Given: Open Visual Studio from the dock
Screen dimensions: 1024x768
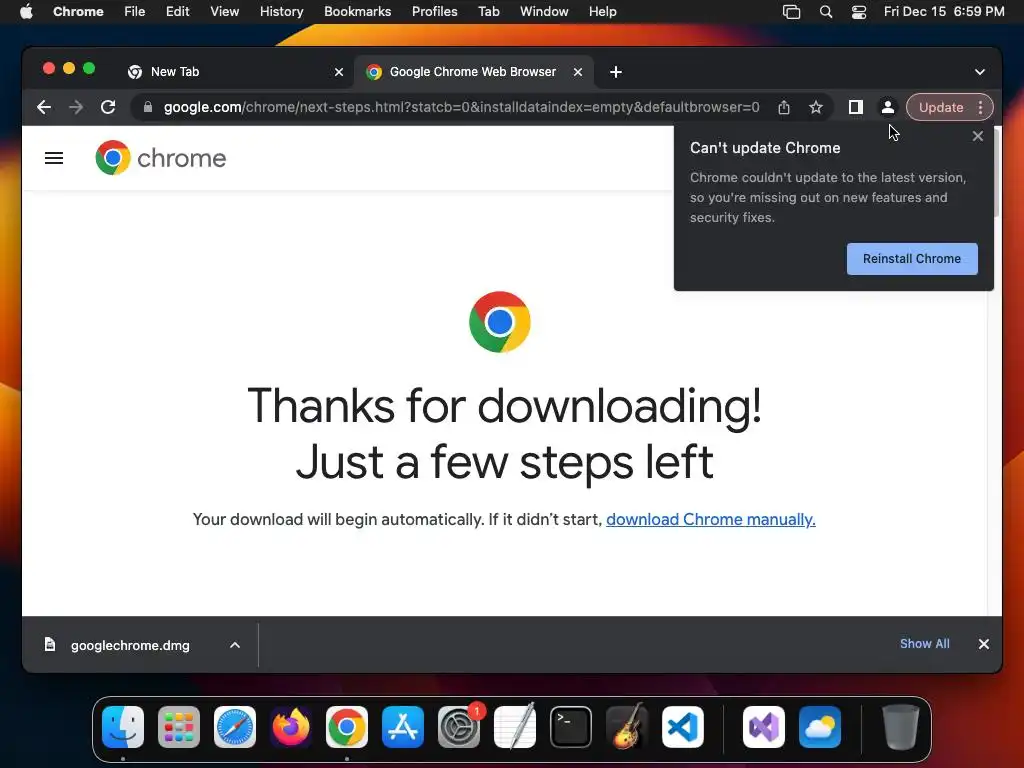Looking at the screenshot, I should tap(763, 727).
